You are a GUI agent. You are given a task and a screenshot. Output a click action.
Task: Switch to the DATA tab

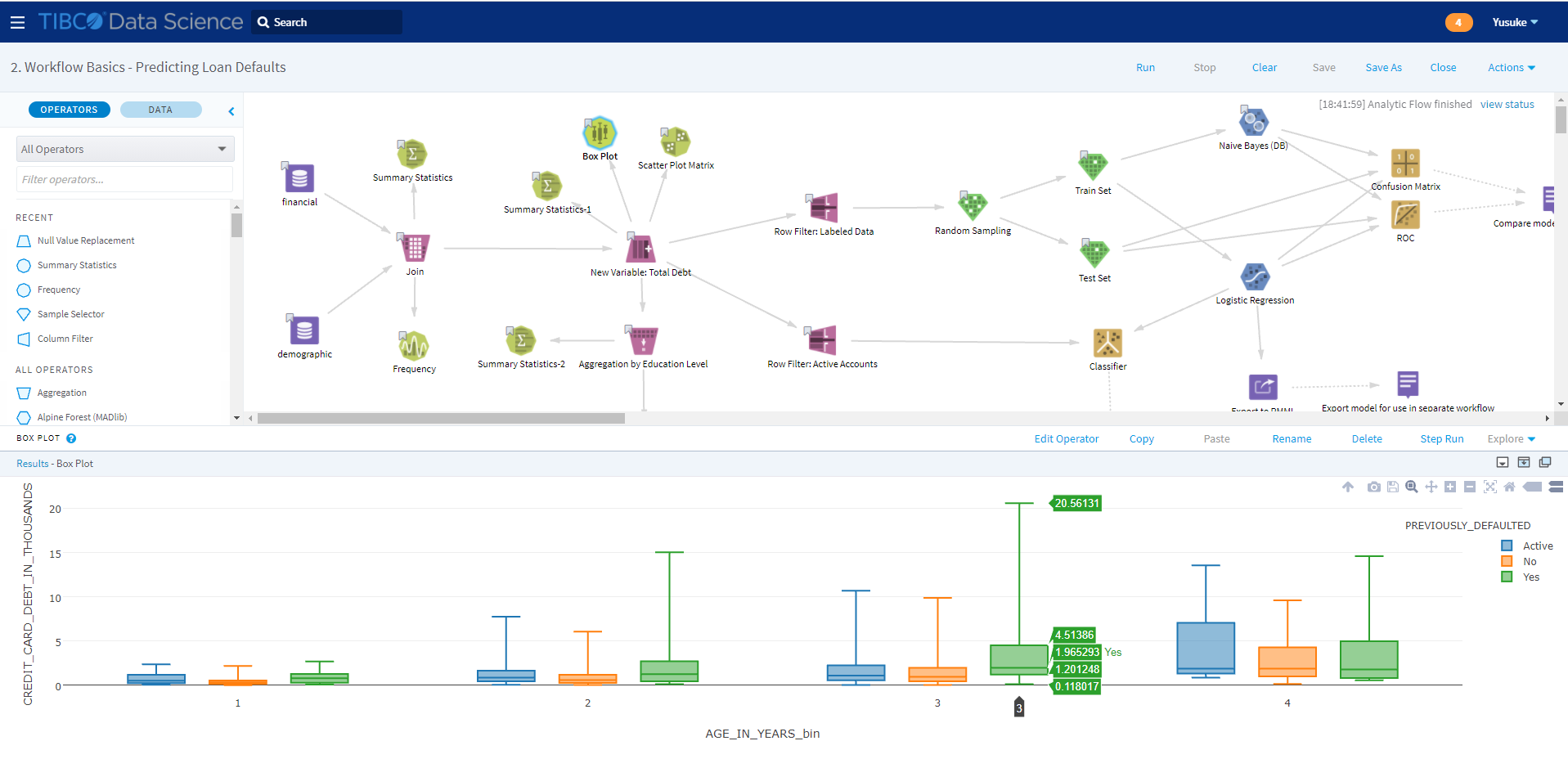(160, 110)
